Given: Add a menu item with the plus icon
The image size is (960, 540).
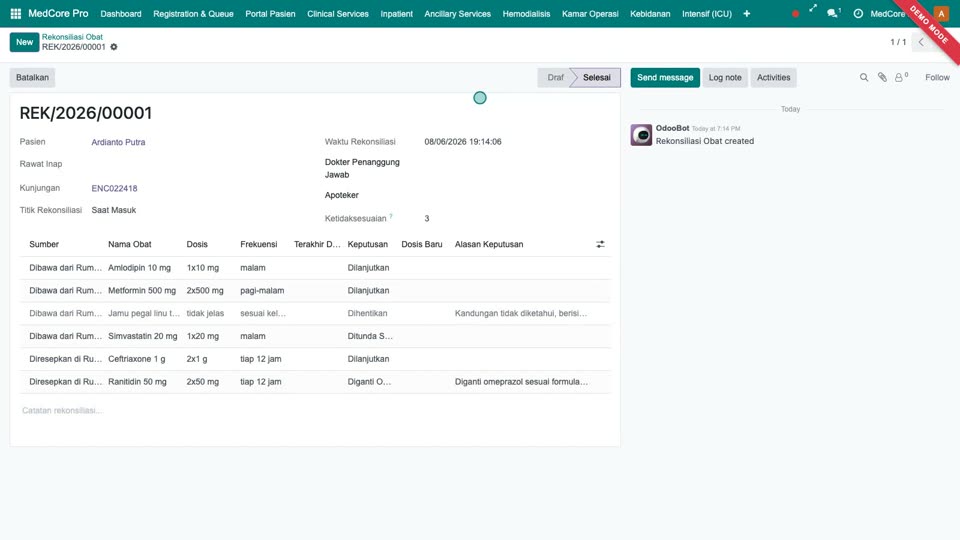Looking at the screenshot, I should [746, 13].
